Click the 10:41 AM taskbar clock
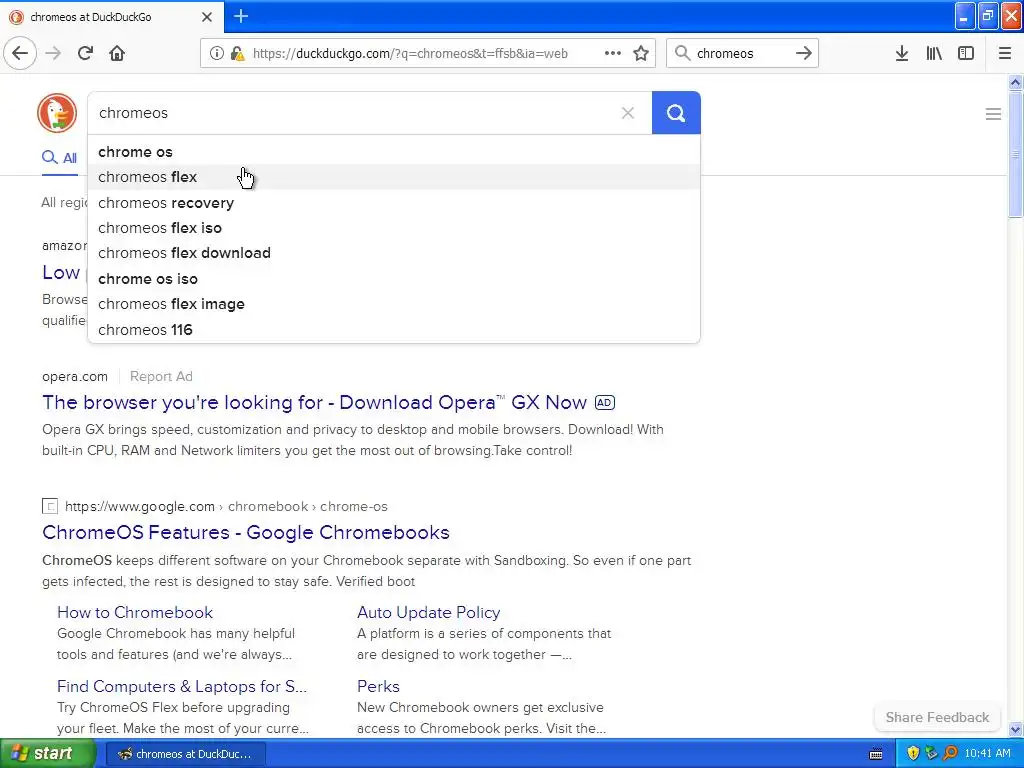The image size is (1024, 768). click(x=987, y=754)
